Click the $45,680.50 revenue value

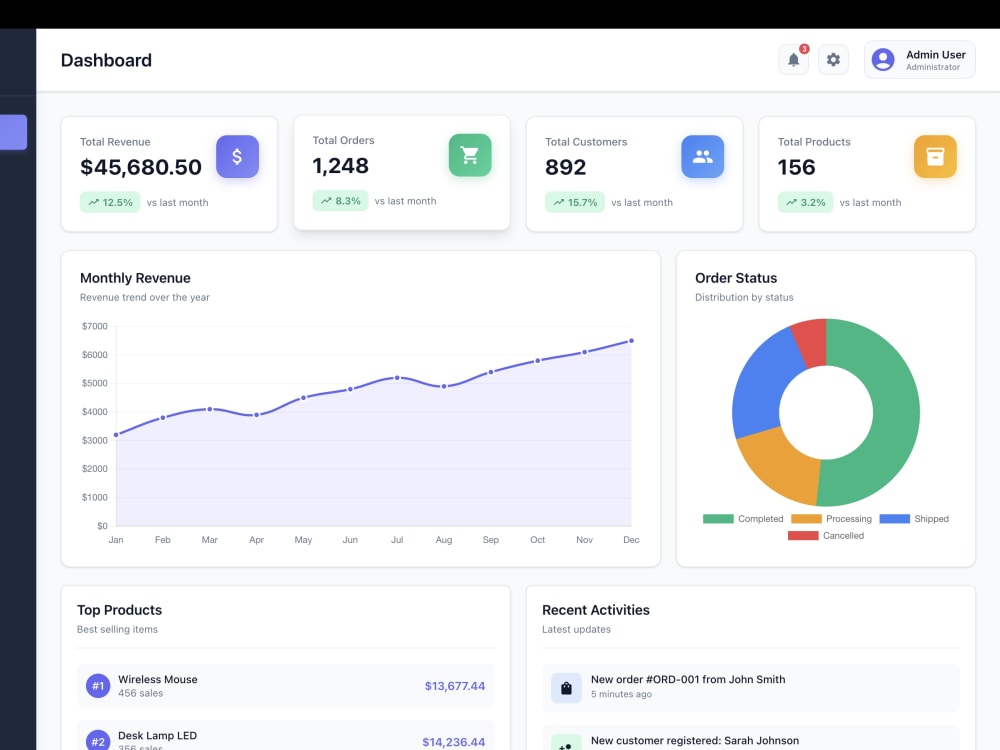[140, 167]
